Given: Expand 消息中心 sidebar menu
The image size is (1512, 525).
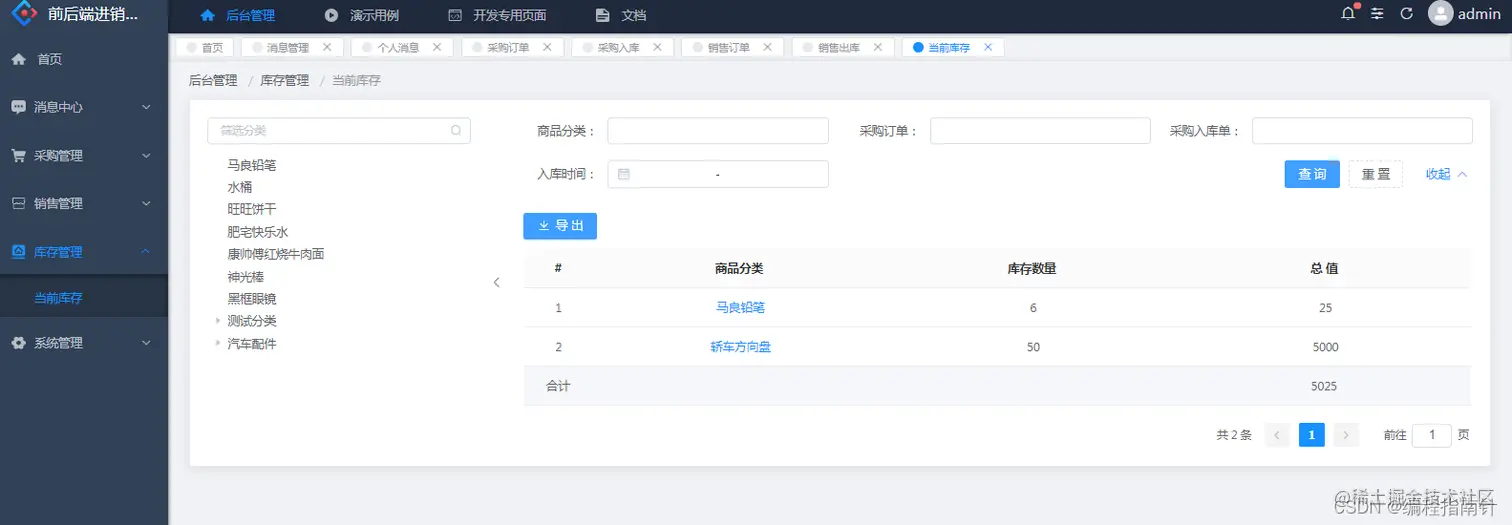Looking at the screenshot, I should [84, 107].
